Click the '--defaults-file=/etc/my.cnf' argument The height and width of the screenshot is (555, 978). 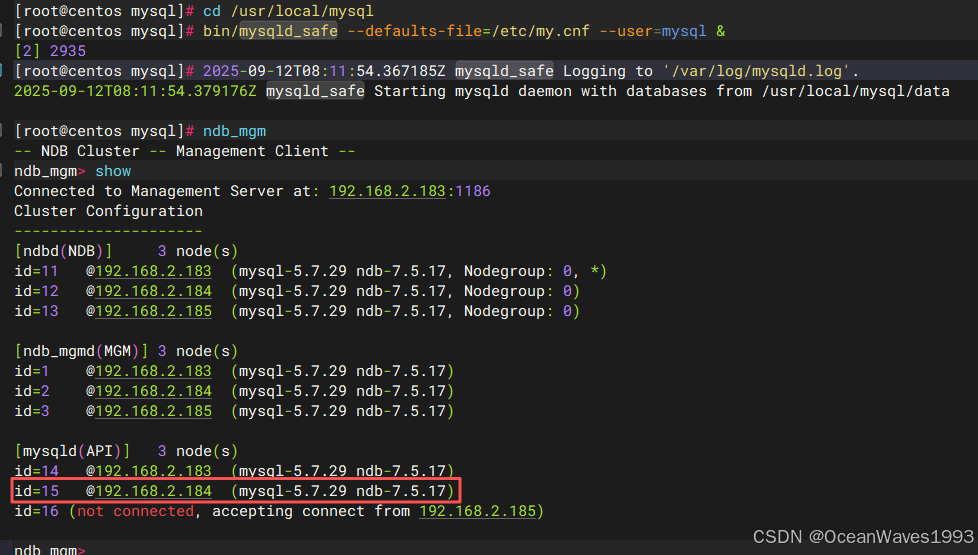(x=468, y=31)
